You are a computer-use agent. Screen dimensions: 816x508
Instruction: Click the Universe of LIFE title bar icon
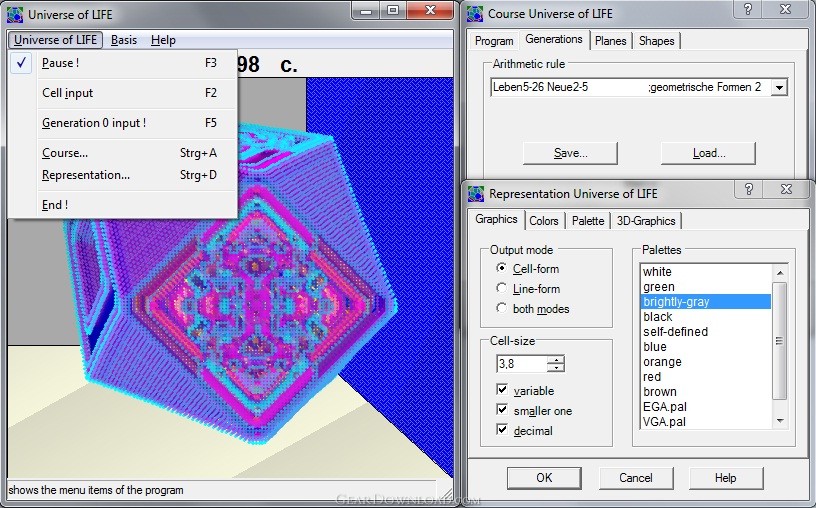14,13
